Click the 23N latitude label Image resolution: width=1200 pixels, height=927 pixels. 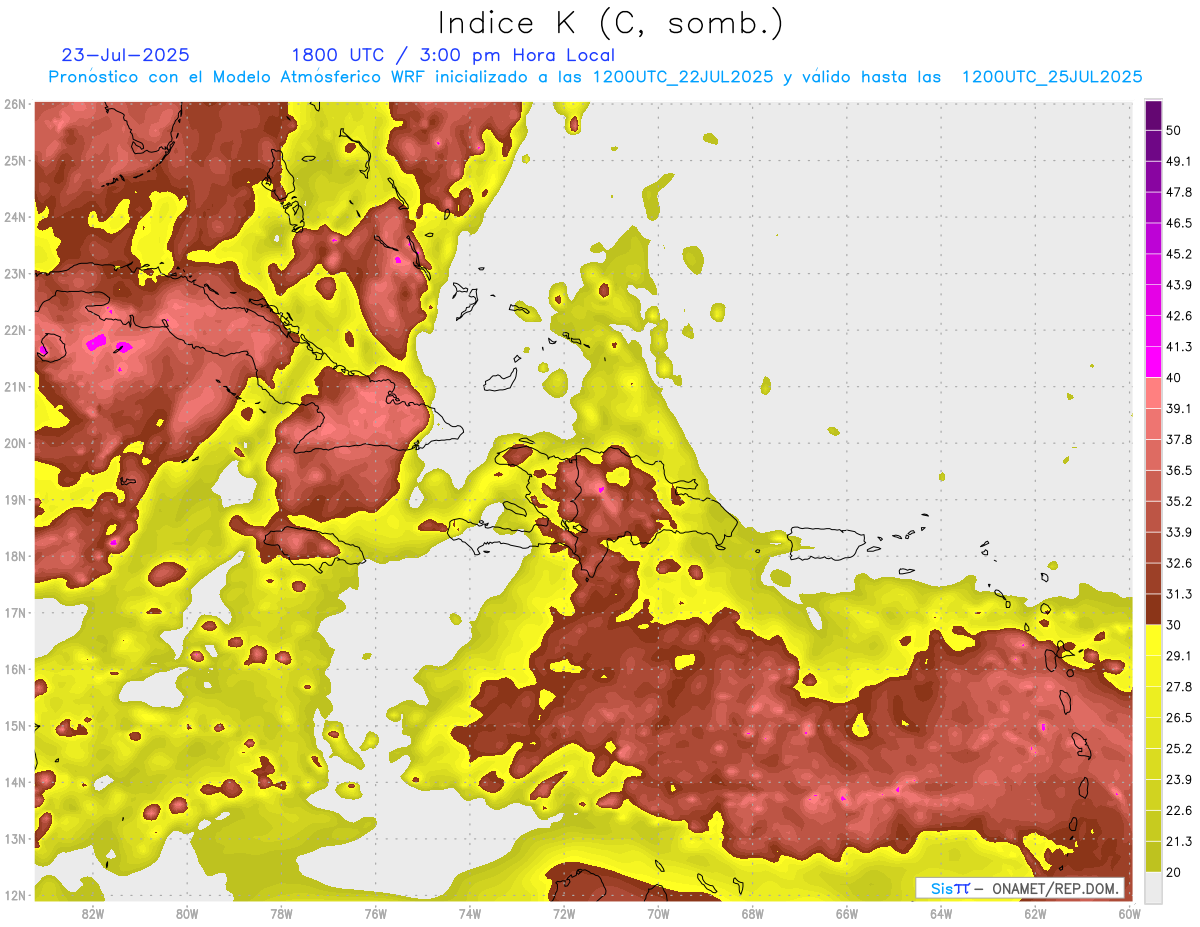(15, 273)
